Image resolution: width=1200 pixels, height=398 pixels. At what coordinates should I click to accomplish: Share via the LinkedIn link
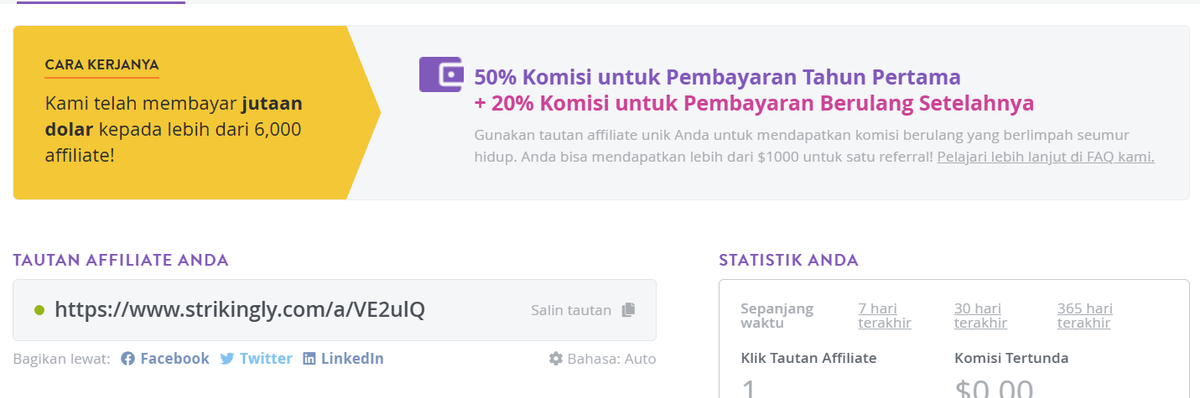[x=343, y=359]
